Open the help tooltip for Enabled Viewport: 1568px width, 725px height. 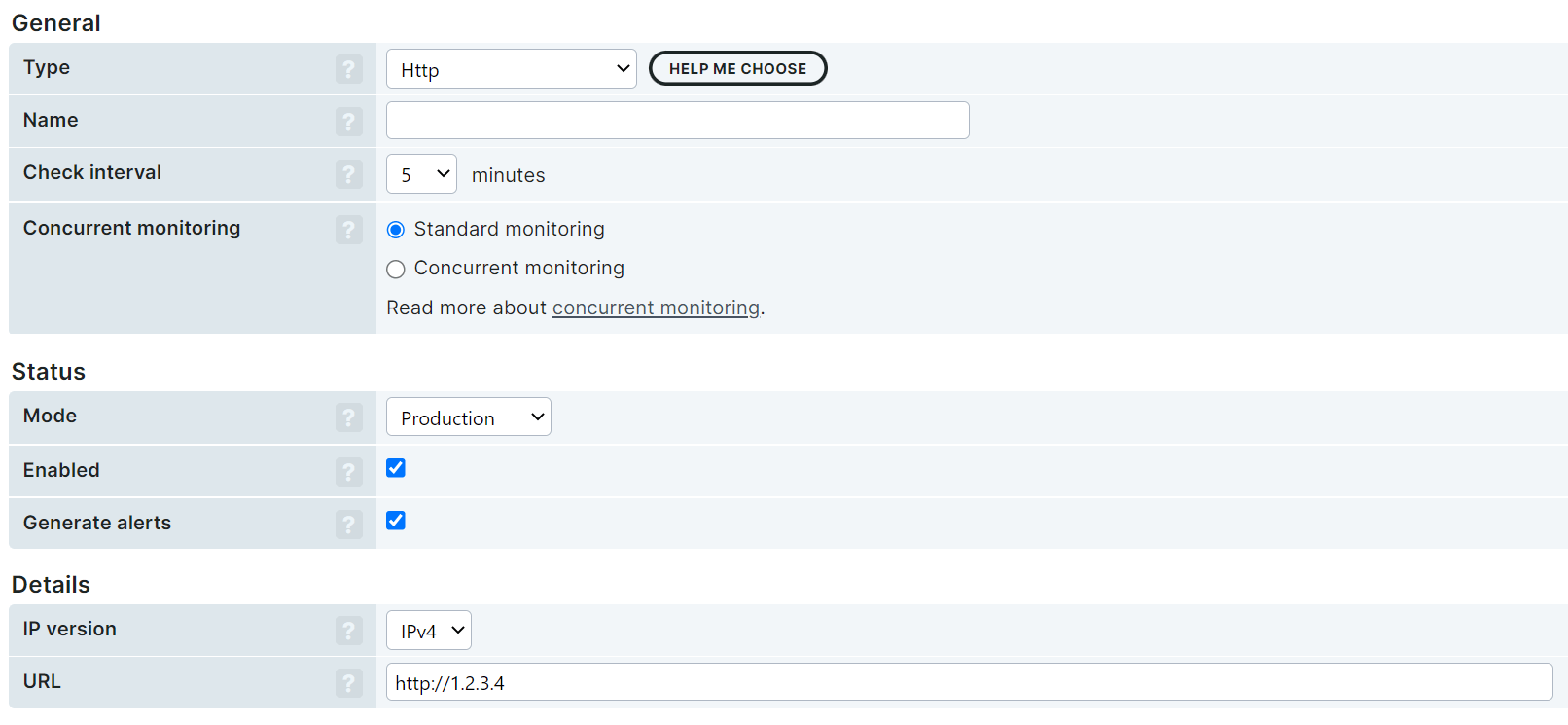pyautogui.click(x=348, y=472)
